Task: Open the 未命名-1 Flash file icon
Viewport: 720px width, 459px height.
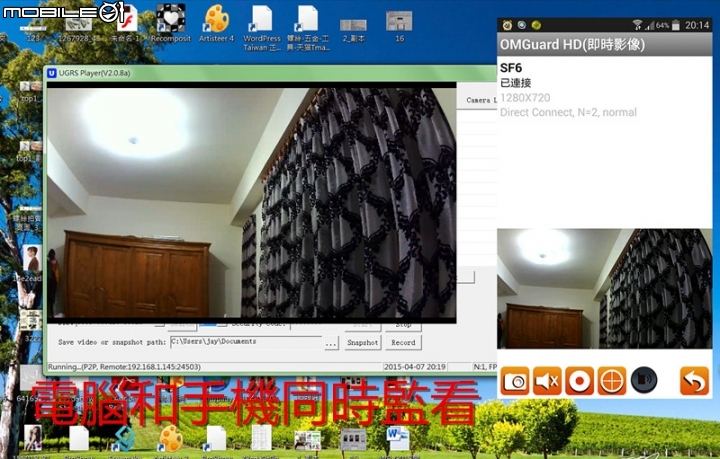Action: 125,23
